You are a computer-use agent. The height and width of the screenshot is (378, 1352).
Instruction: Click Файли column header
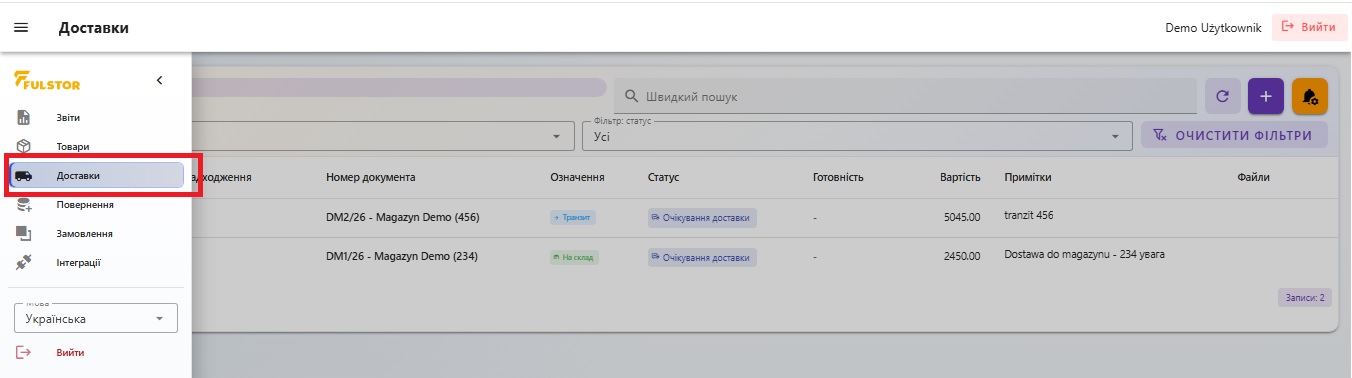pos(1253,178)
